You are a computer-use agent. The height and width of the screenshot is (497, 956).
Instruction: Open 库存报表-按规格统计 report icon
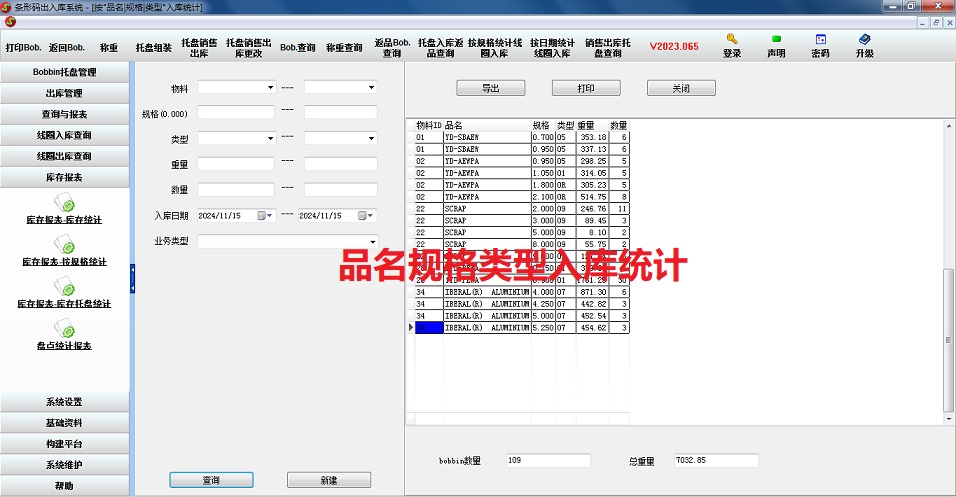click(65, 246)
